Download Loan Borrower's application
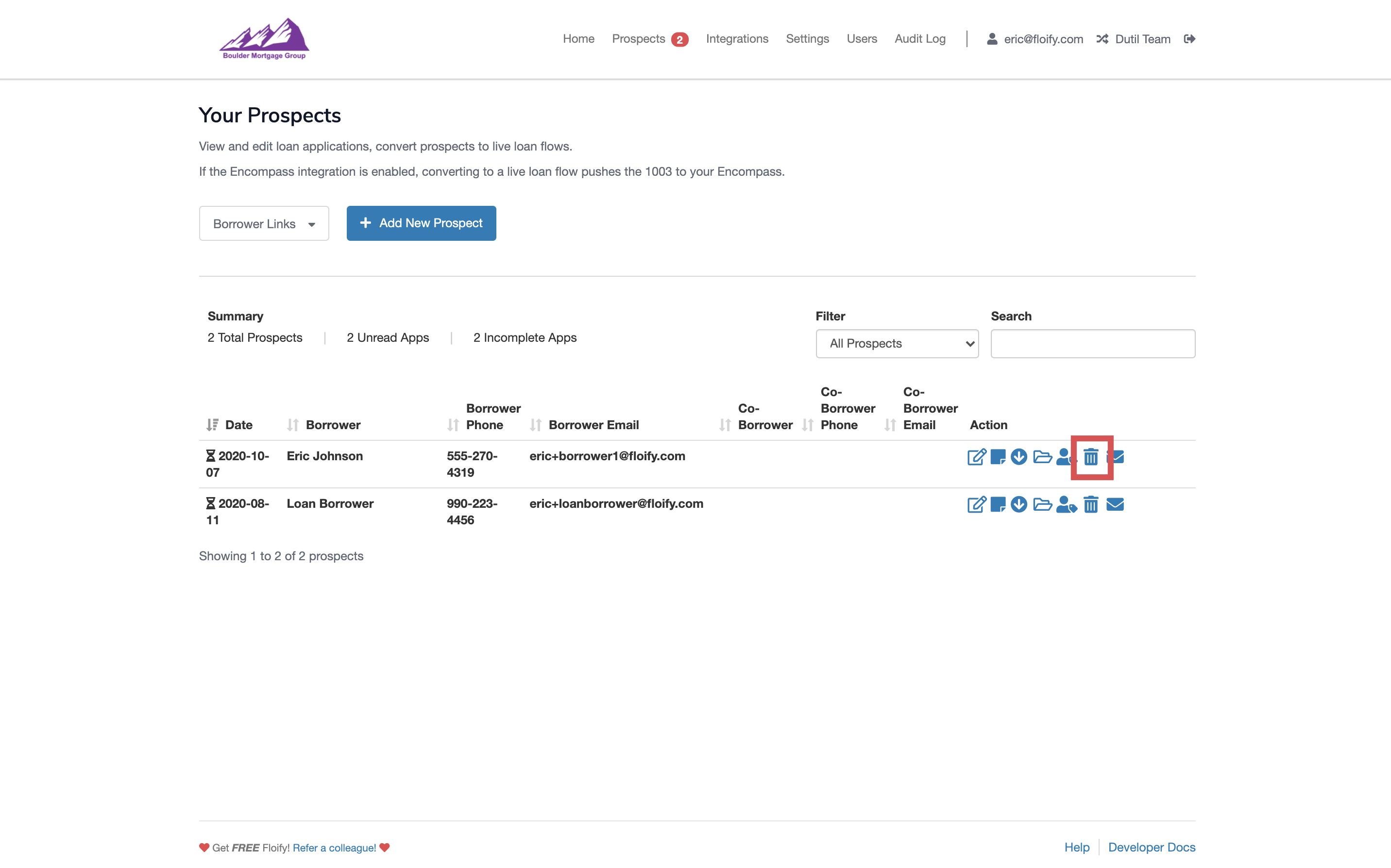This screenshot has width=1391, height=868. 1019,504
